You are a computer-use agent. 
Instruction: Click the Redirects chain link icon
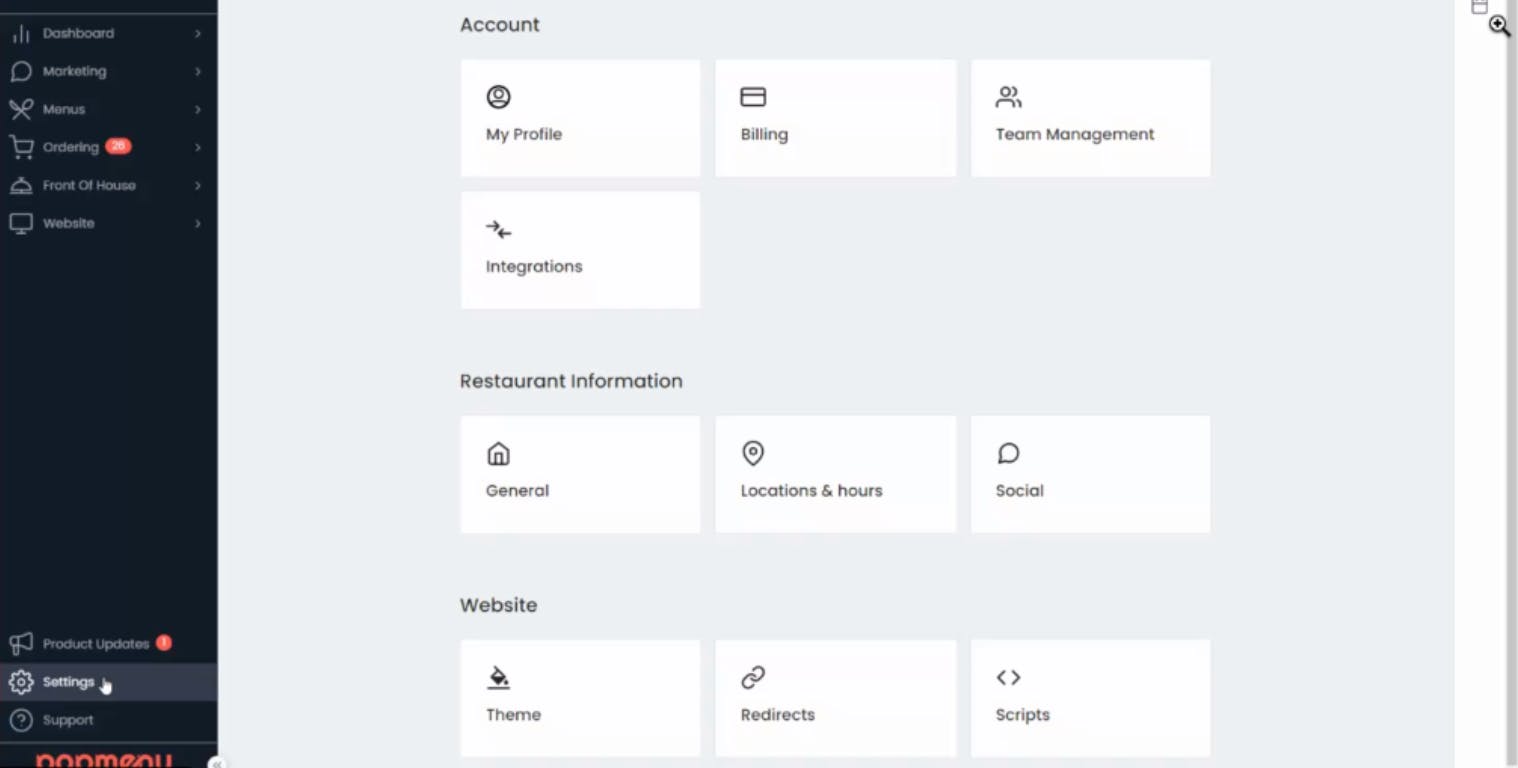pyautogui.click(x=753, y=678)
